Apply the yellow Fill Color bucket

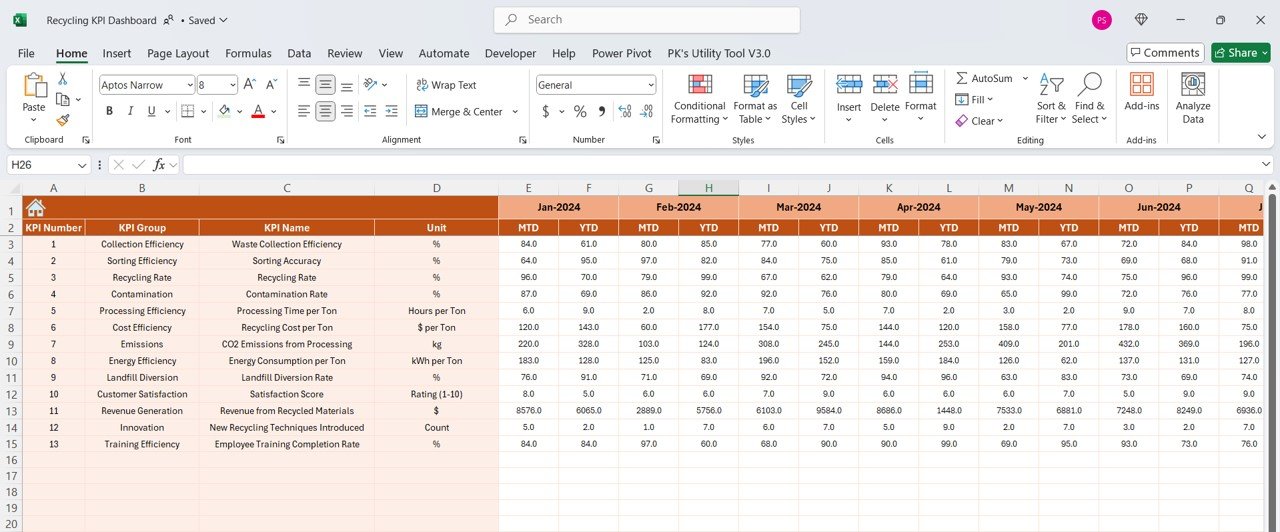[225, 111]
